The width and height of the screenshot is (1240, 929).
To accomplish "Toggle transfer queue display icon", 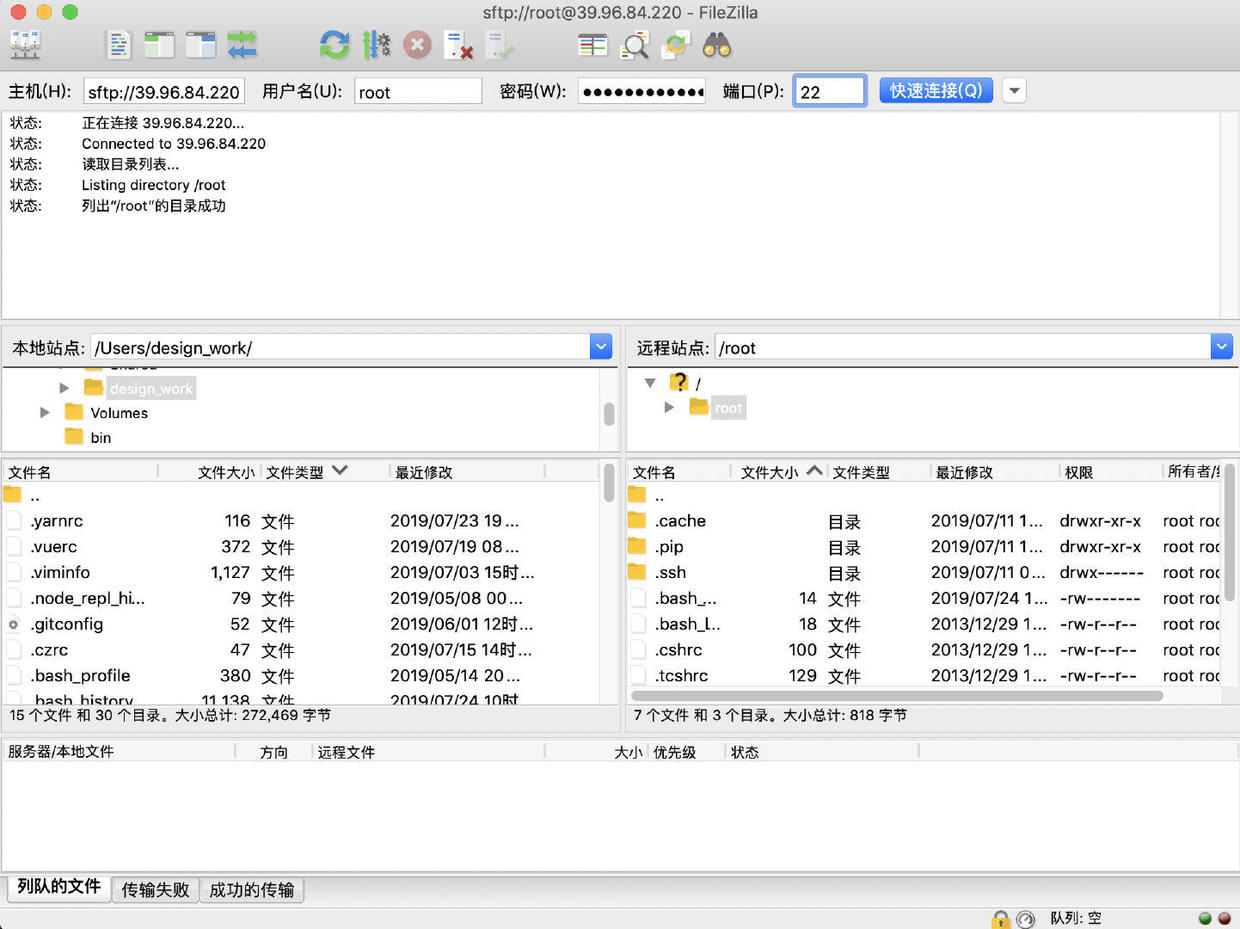I will tap(242, 44).
